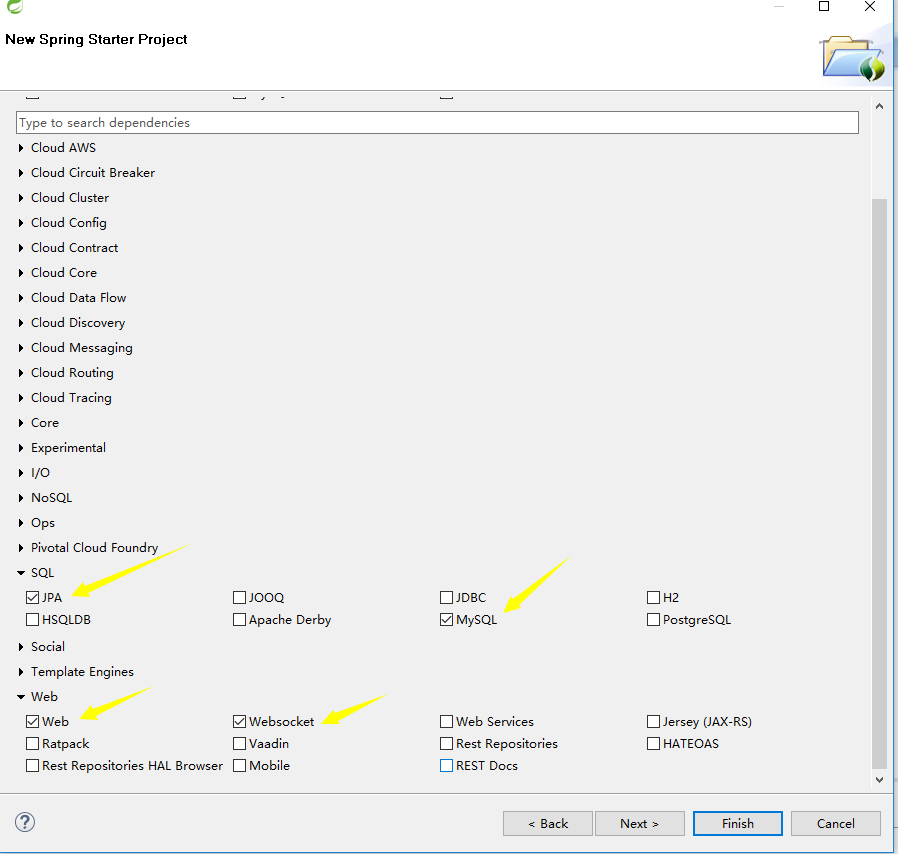Image resolution: width=898 pixels, height=854 pixels.
Task: Click the scrollbar down arrow
Action: pyautogui.click(x=880, y=780)
